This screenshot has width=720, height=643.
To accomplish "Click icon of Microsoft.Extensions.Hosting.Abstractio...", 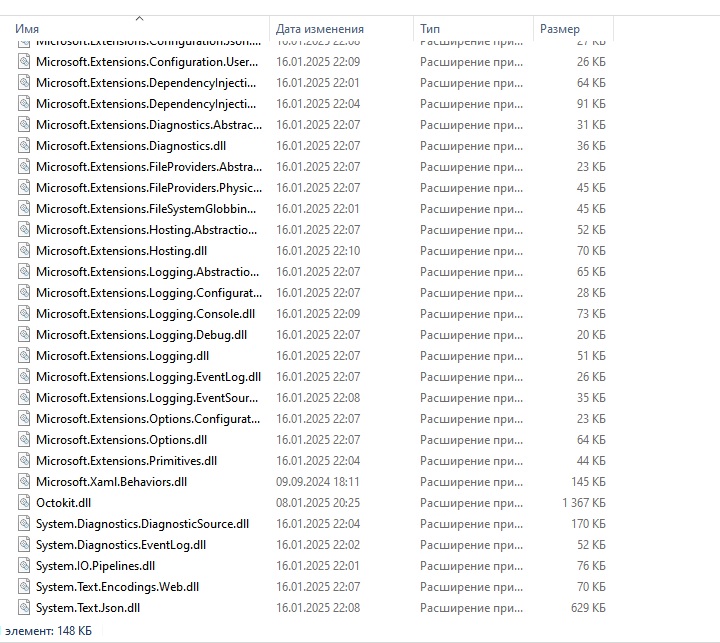I will pyautogui.click(x=24, y=230).
